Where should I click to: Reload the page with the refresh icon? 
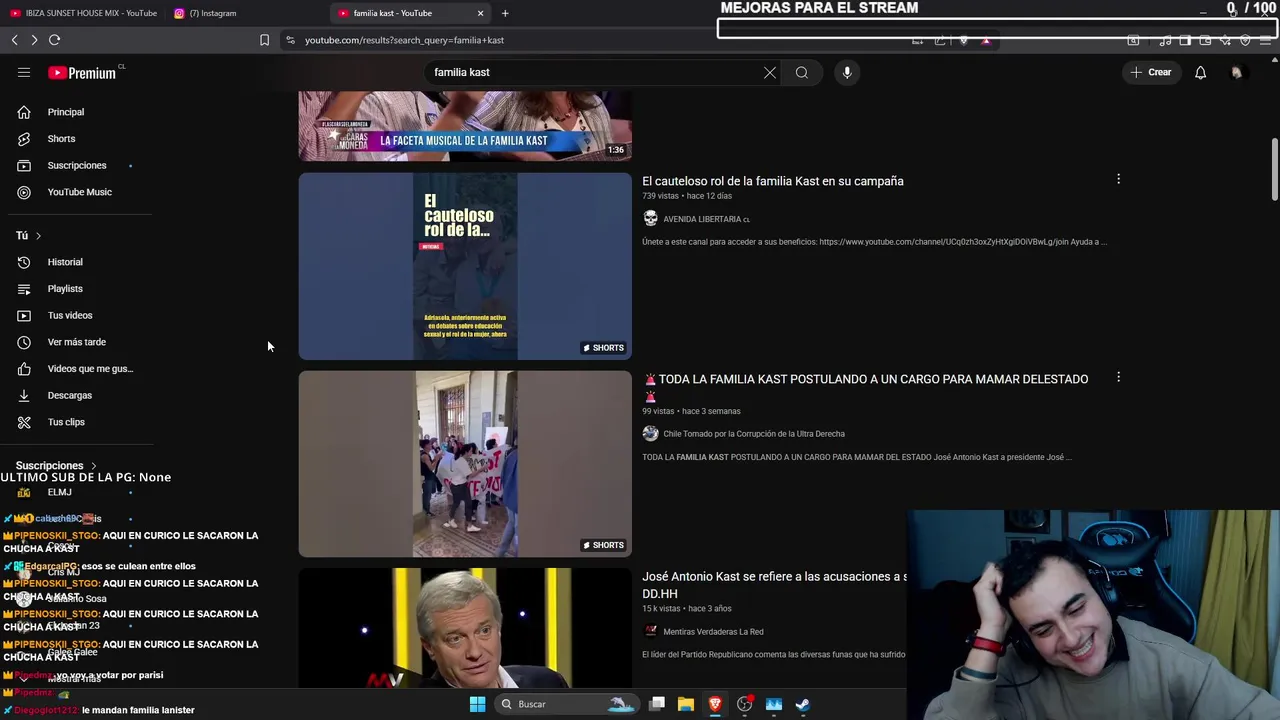(54, 40)
